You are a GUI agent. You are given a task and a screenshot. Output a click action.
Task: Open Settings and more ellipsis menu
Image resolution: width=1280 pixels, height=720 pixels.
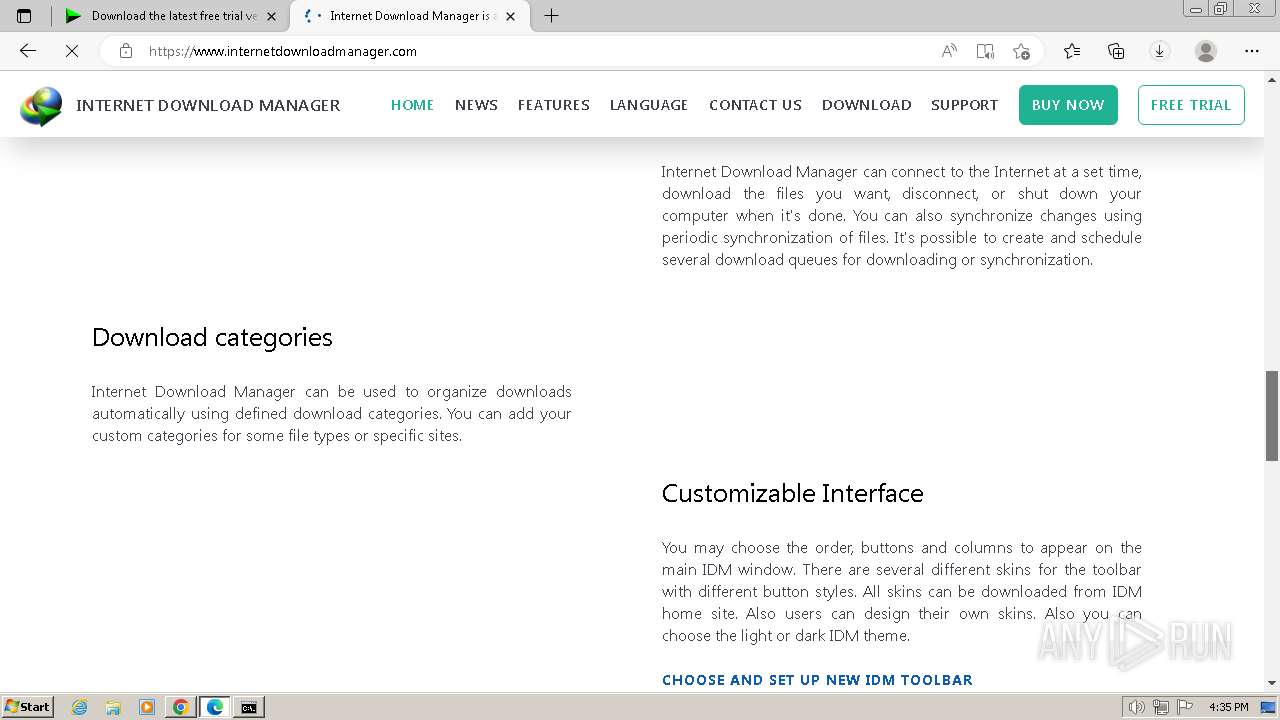pyautogui.click(x=1252, y=51)
